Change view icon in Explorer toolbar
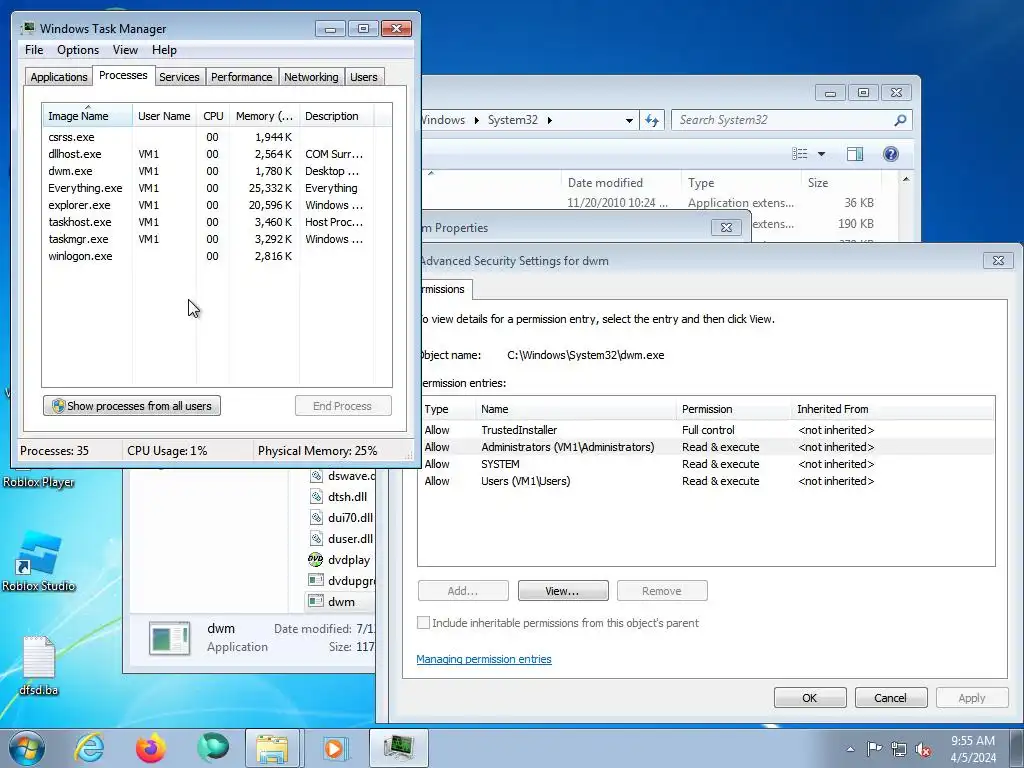1024x768 pixels. click(799, 154)
